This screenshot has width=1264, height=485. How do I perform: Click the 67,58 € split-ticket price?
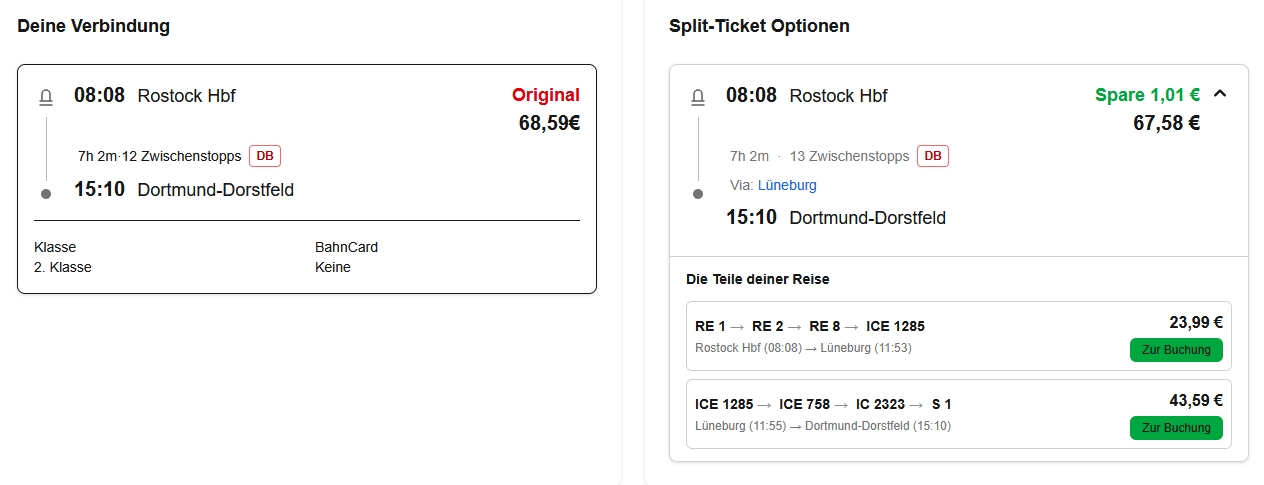[1166, 123]
